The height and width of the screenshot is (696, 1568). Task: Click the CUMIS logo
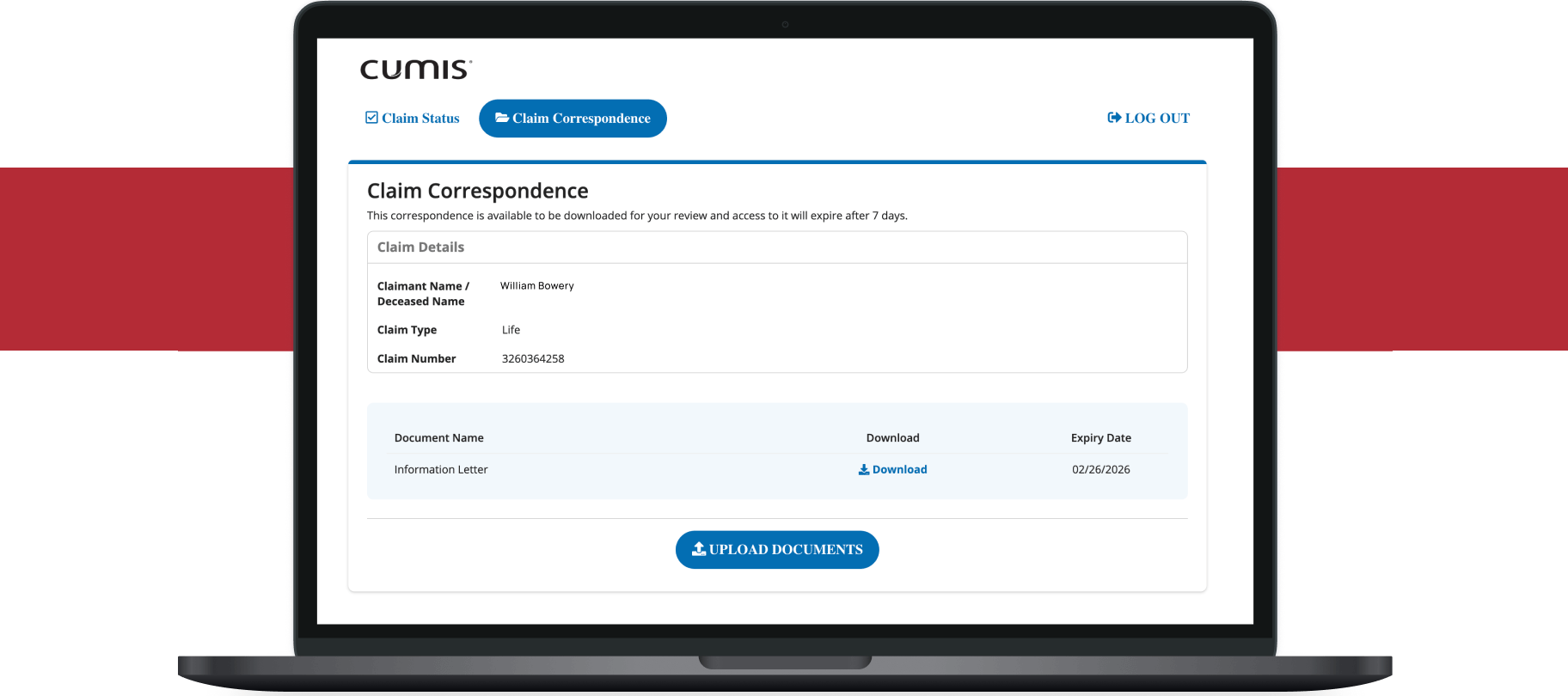click(x=415, y=70)
